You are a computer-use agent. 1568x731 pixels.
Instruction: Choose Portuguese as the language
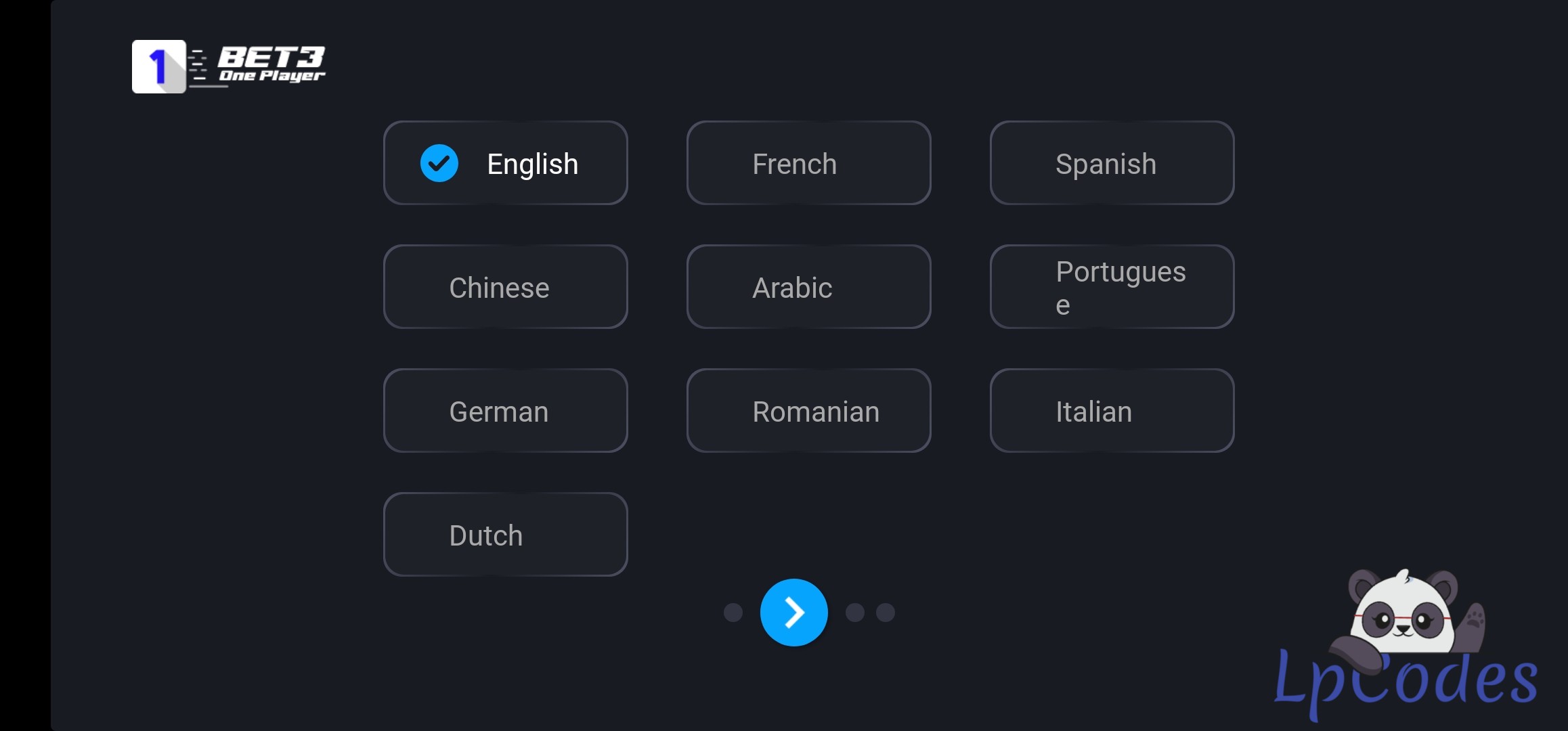click(1112, 287)
